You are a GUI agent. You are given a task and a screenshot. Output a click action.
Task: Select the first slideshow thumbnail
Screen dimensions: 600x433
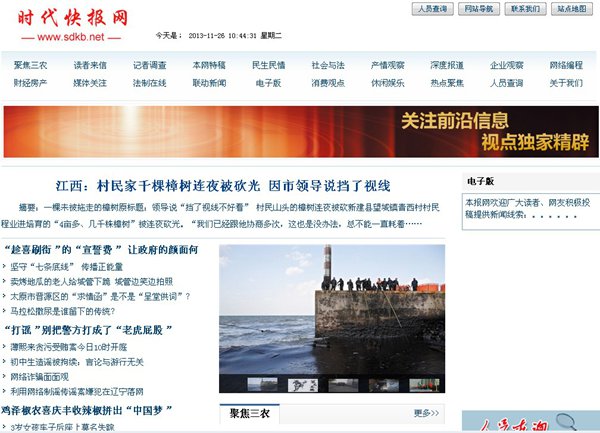[262, 384]
